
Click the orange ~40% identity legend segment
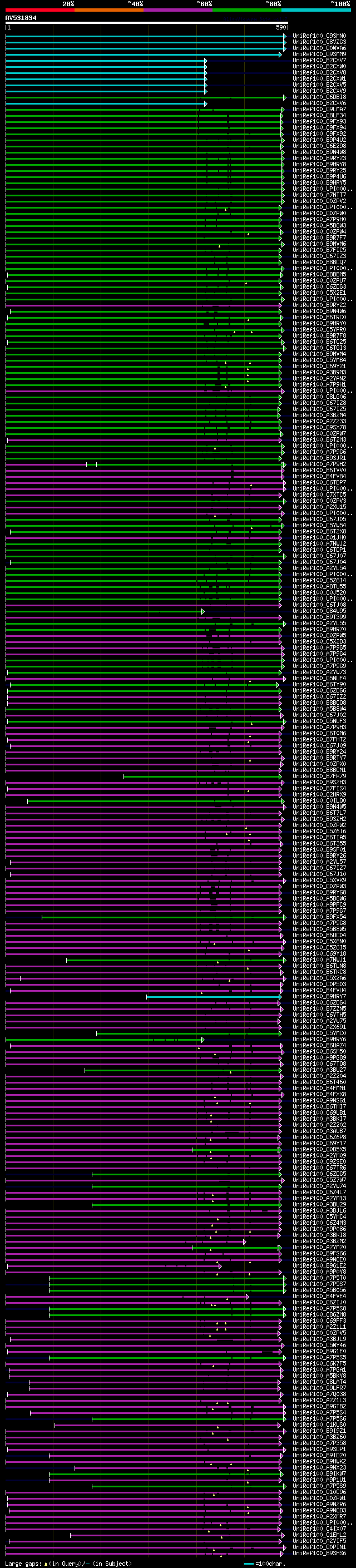tap(109, 10)
